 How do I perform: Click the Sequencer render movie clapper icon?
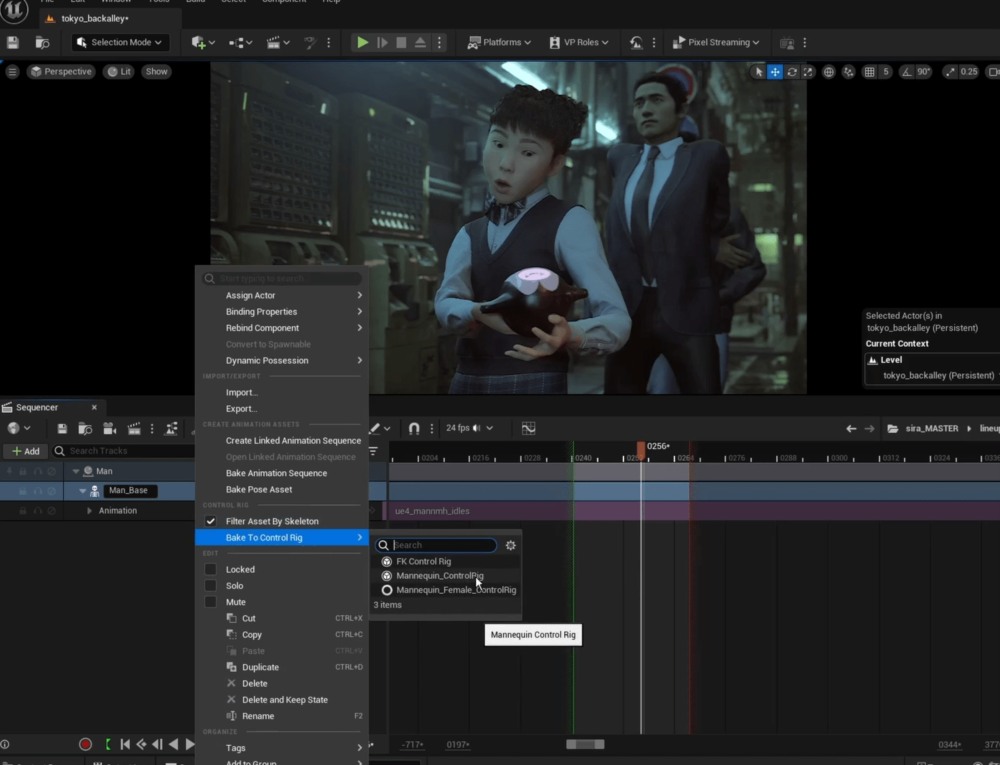coord(134,428)
